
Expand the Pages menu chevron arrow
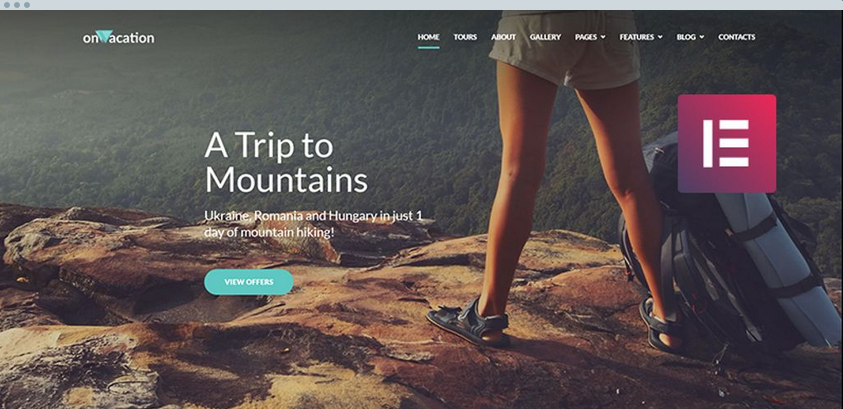603,37
